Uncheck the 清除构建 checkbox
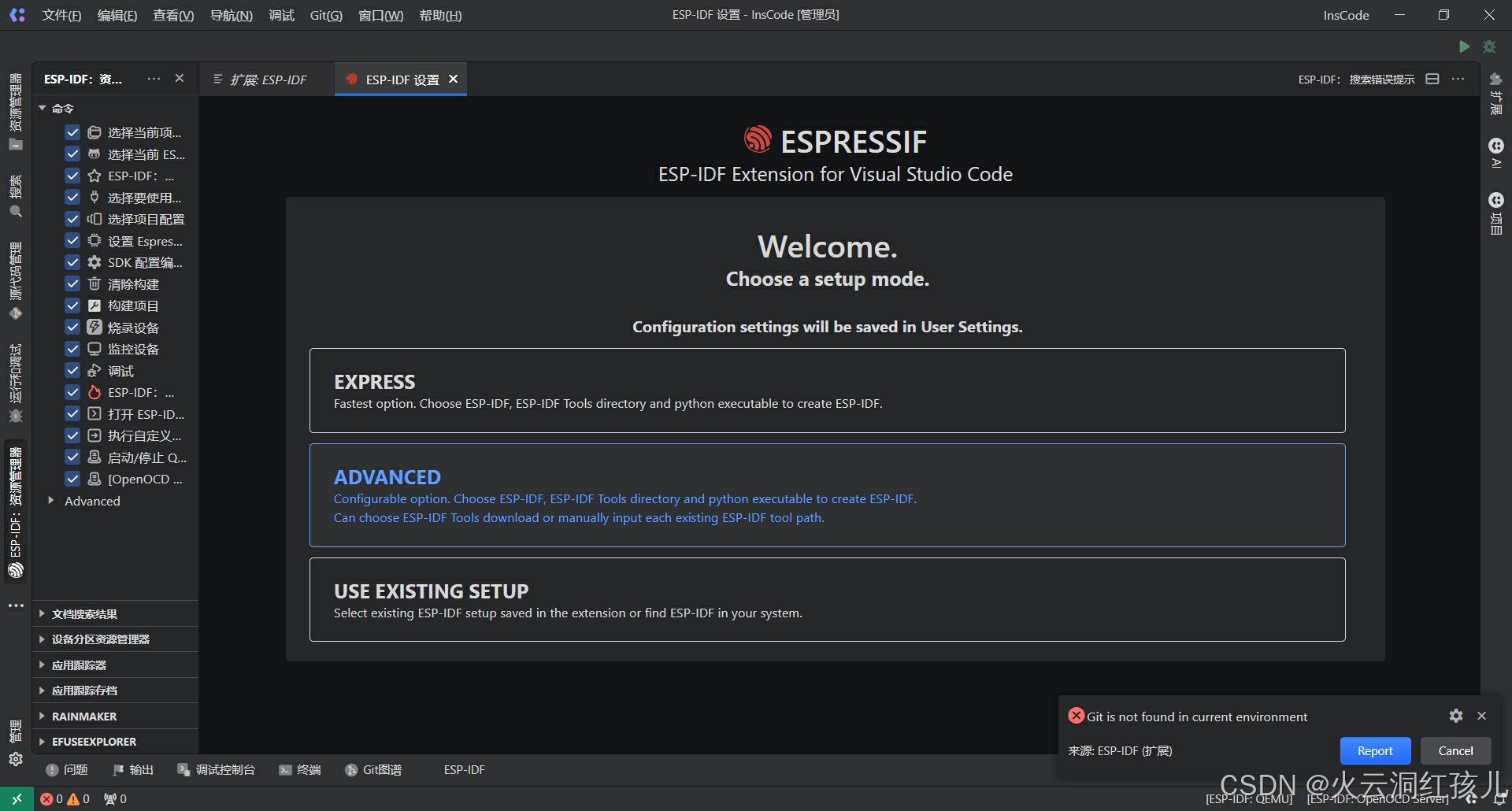This screenshot has width=1512, height=811. (x=72, y=283)
